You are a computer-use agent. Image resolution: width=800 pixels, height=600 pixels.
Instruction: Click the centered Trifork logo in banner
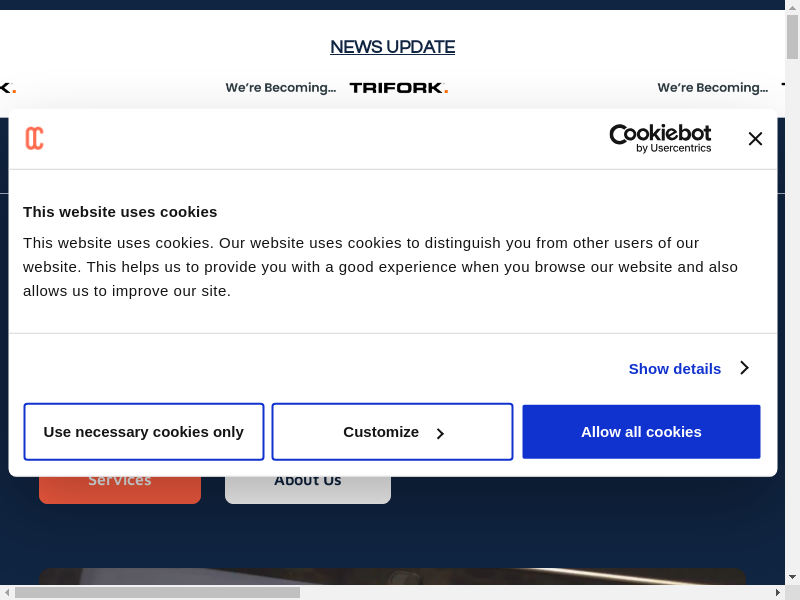(398, 88)
